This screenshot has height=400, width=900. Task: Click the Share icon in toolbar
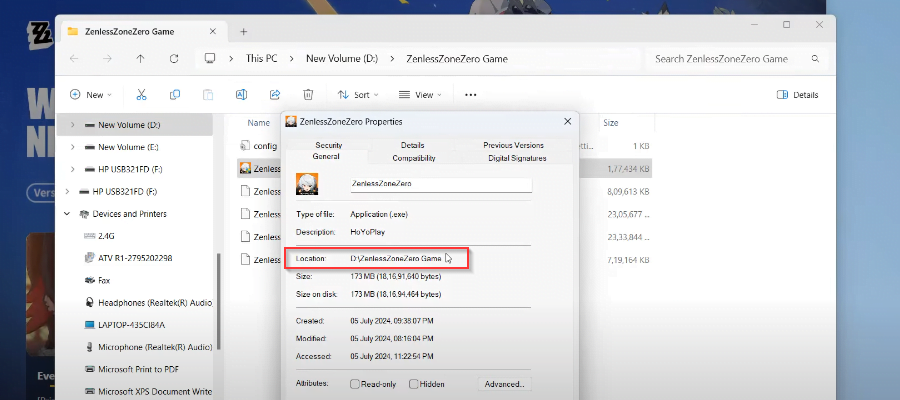point(275,95)
